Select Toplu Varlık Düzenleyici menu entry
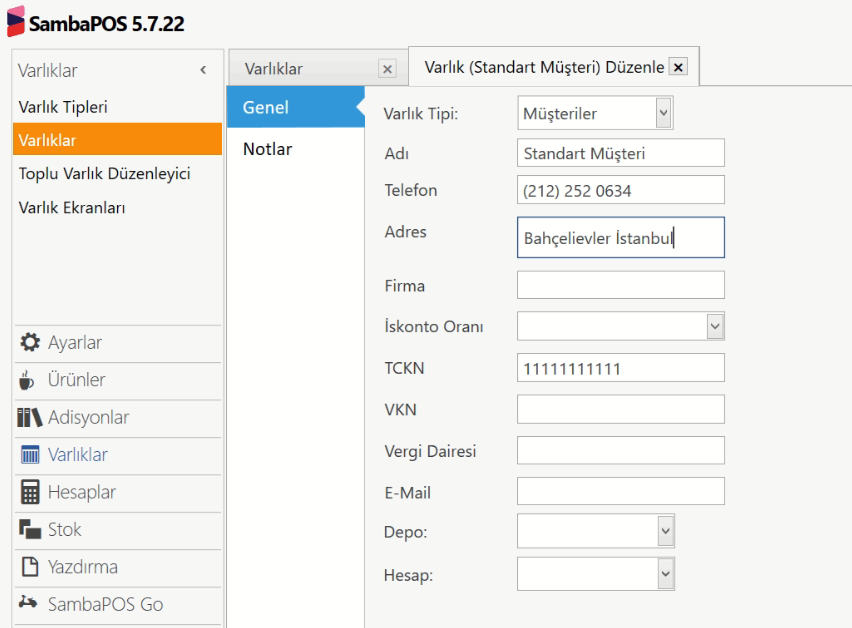Viewport: 852px width, 628px height. click(x=104, y=174)
